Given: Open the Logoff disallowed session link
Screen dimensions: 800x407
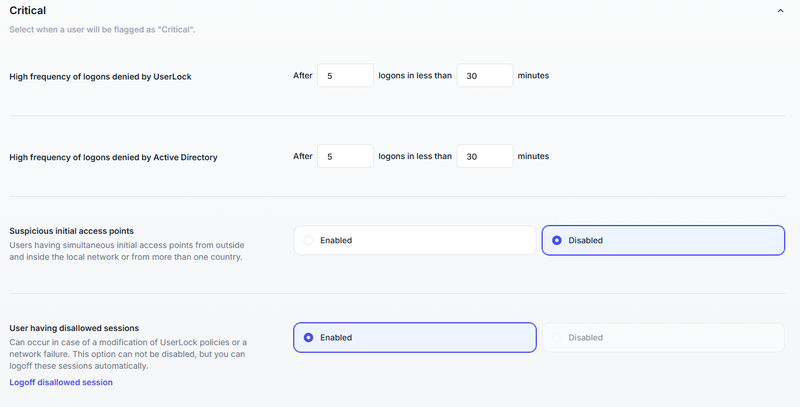Looking at the screenshot, I should click(61, 382).
